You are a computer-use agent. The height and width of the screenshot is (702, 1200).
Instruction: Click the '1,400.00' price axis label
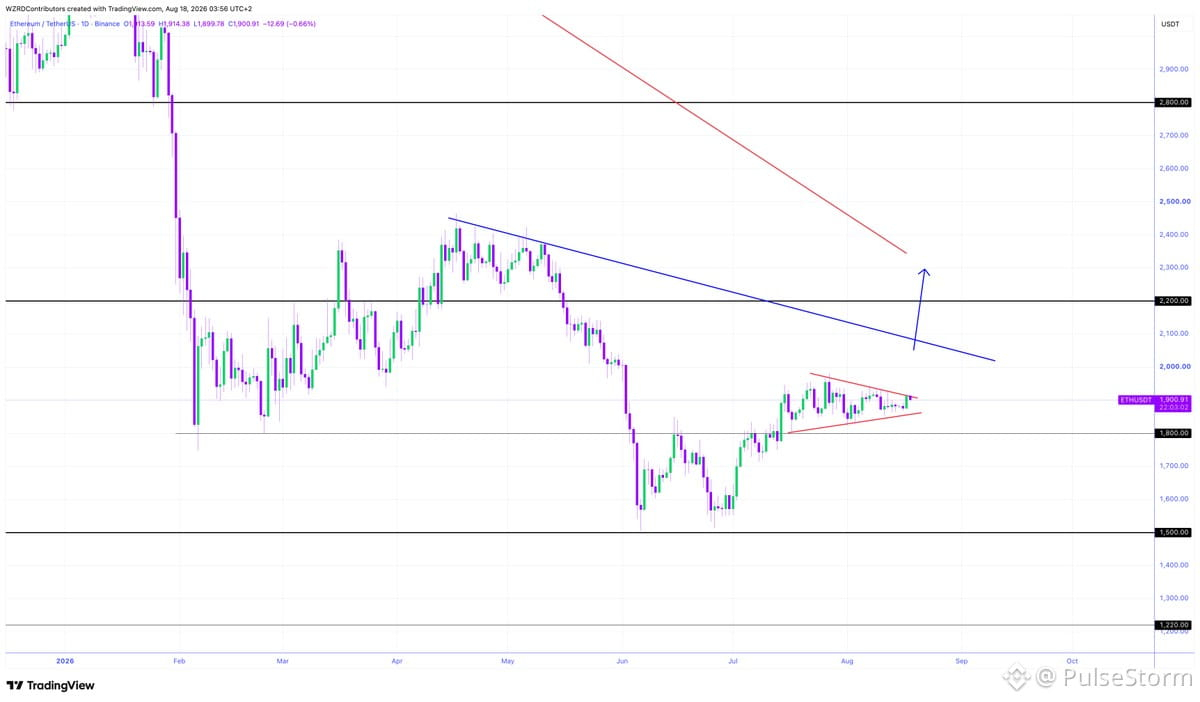[x=1173, y=565]
